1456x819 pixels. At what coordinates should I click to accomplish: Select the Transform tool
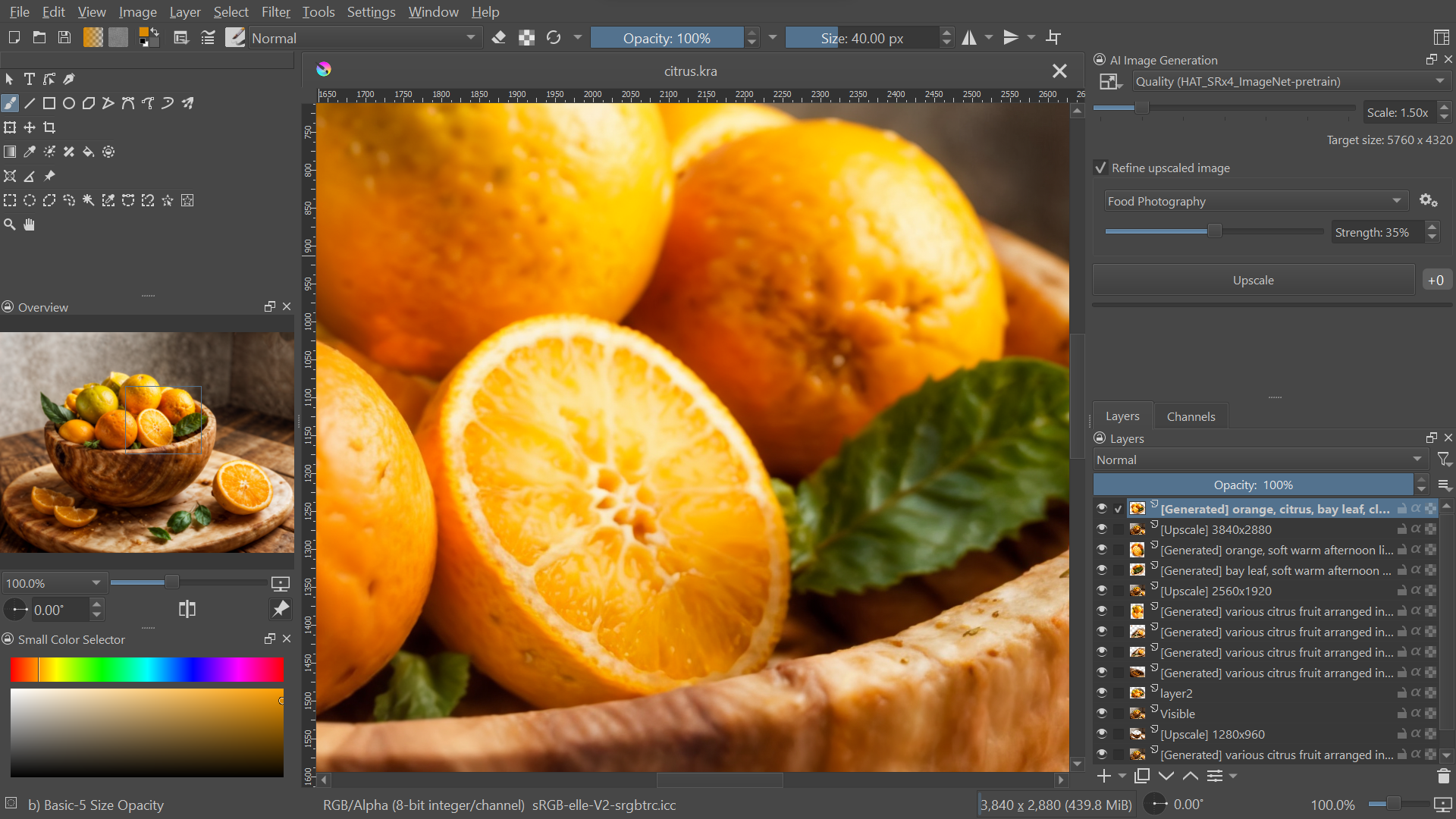(x=10, y=127)
